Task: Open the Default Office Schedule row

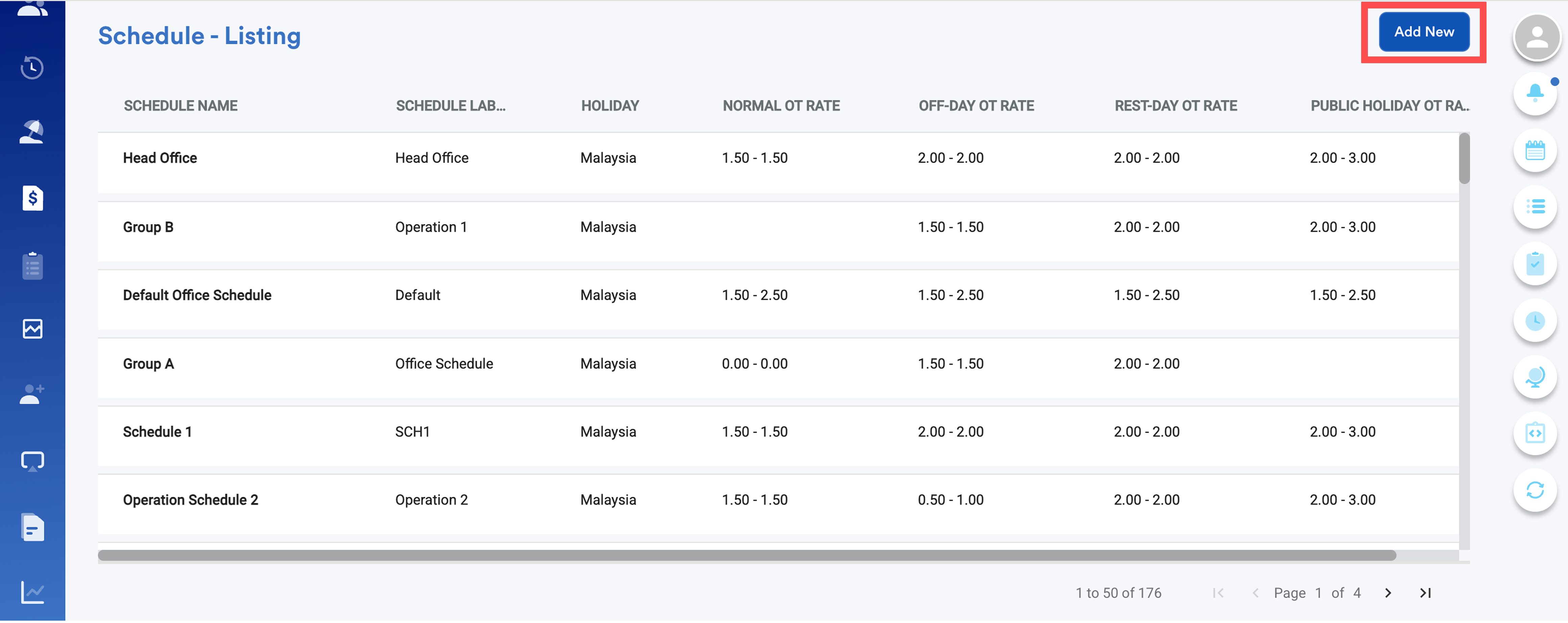Action: [197, 295]
